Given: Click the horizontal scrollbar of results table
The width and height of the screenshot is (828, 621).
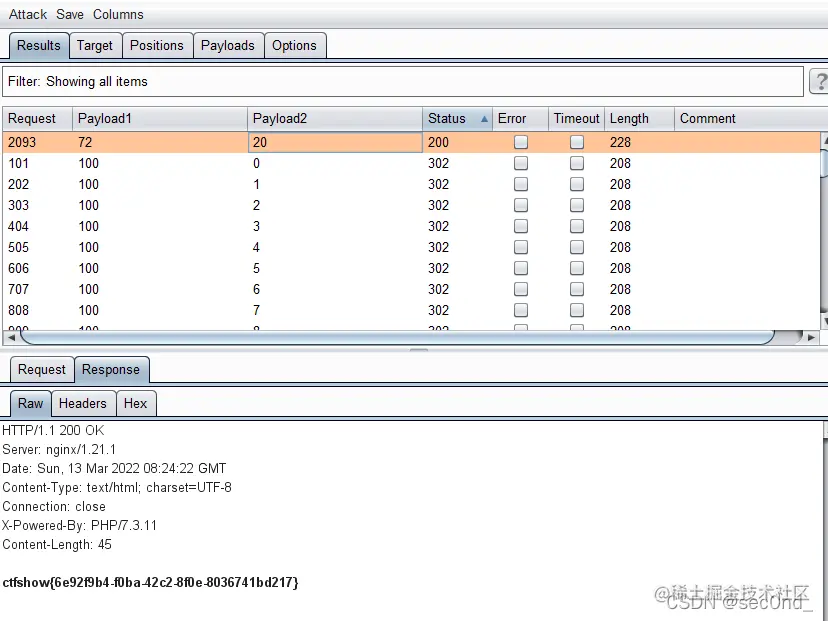Looking at the screenshot, I should 397,337.
